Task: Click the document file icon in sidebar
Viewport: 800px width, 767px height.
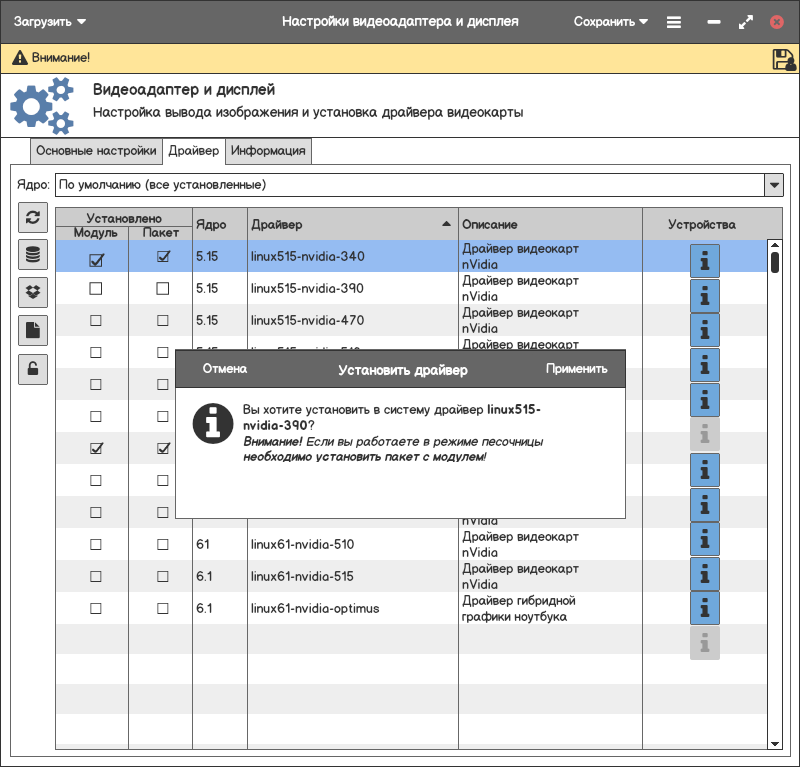Action: tap(33, 331)
